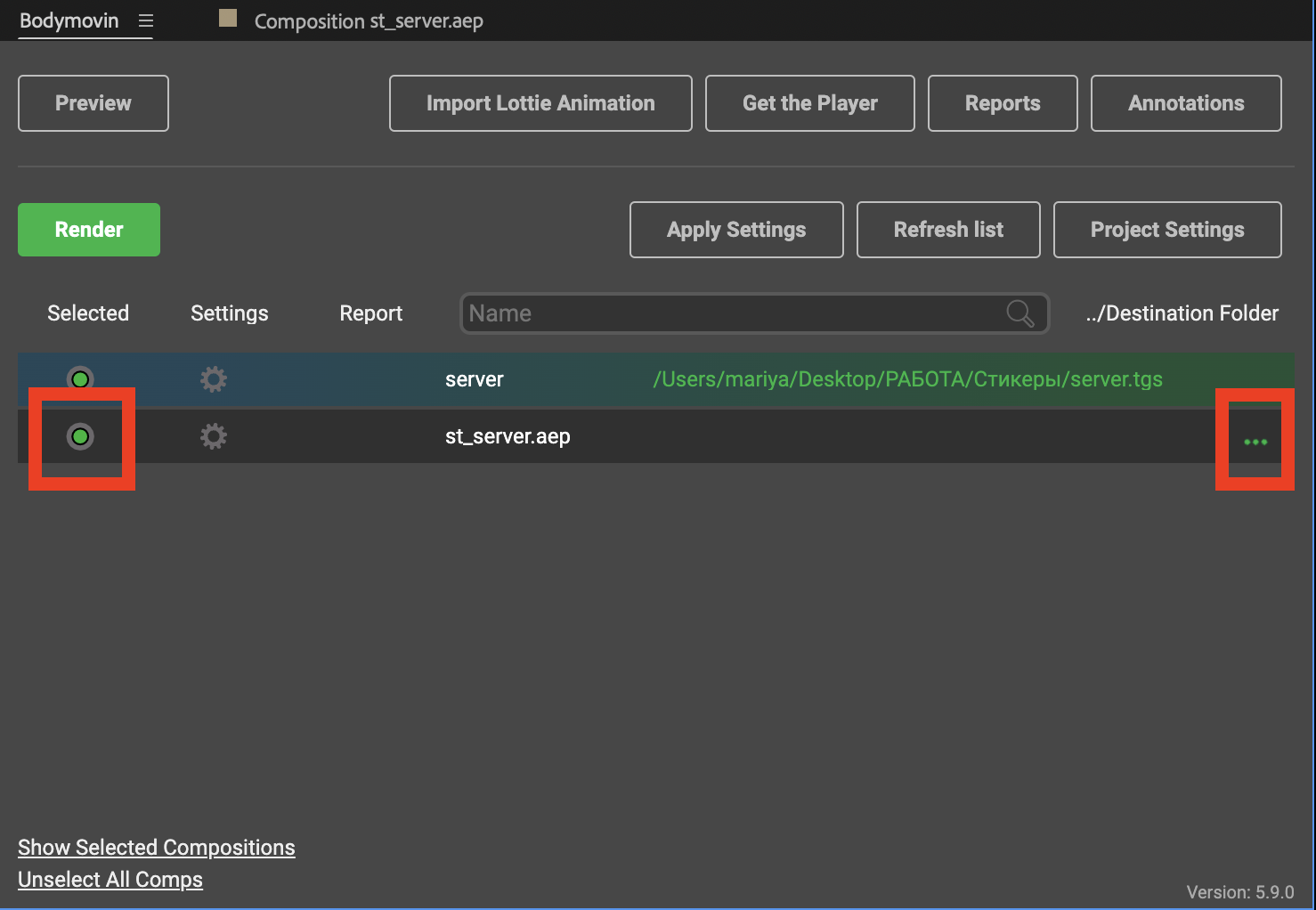Screen dimensions: 1316x910
Task: Refresh the composition list
Action: click(x=948, y=230)
